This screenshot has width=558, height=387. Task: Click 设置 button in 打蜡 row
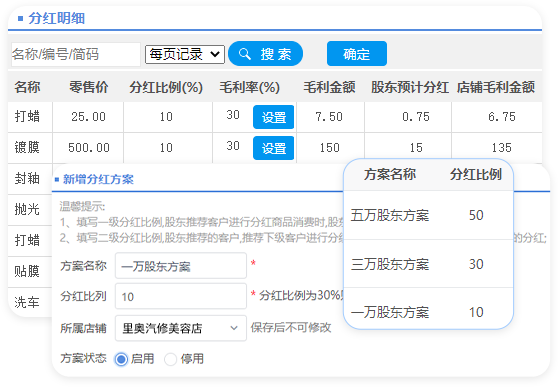pos(273,117)
